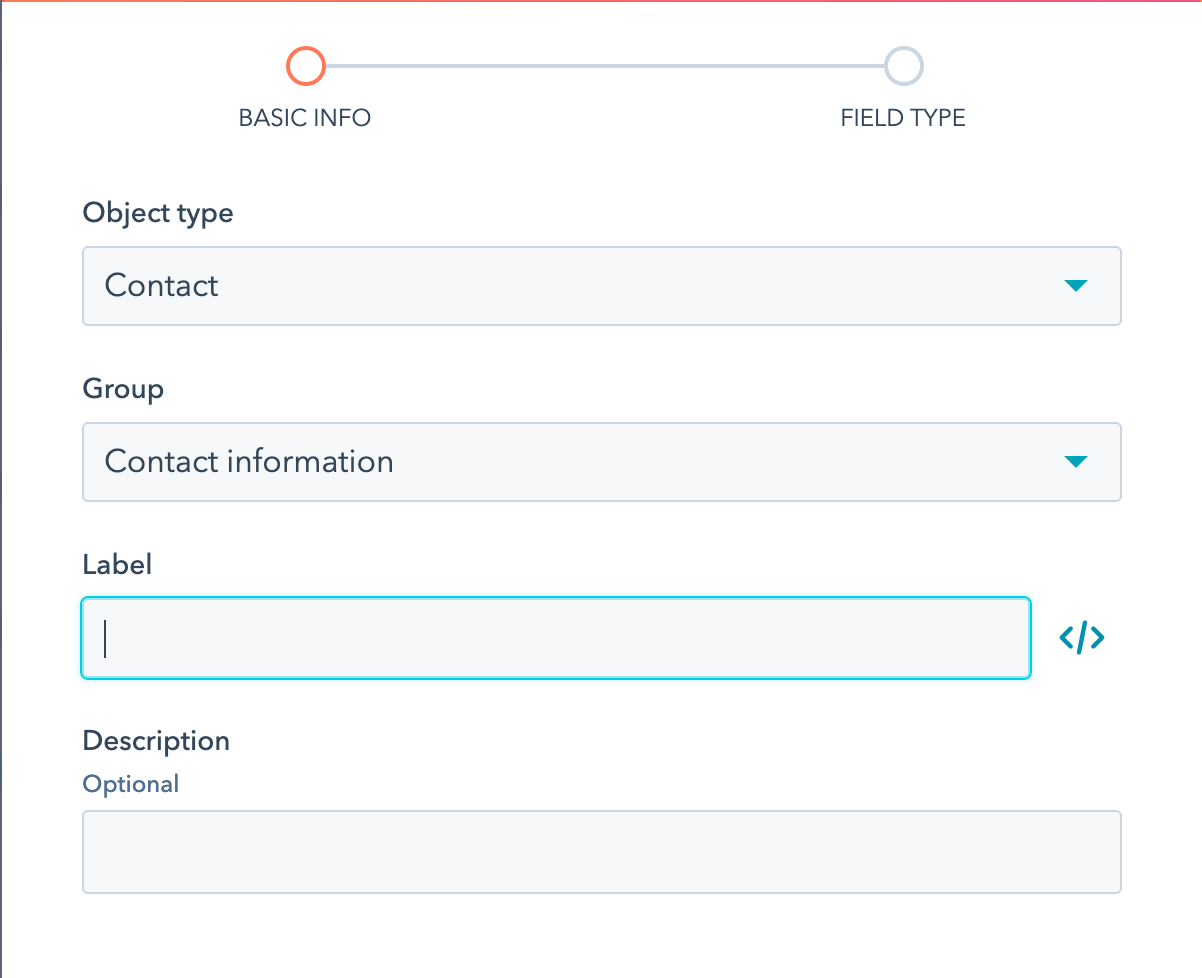The height and width of the screenshot is (978, 1202).
Task: Click the dropdown arrow on Group
Action: (x=1076, y=462)
